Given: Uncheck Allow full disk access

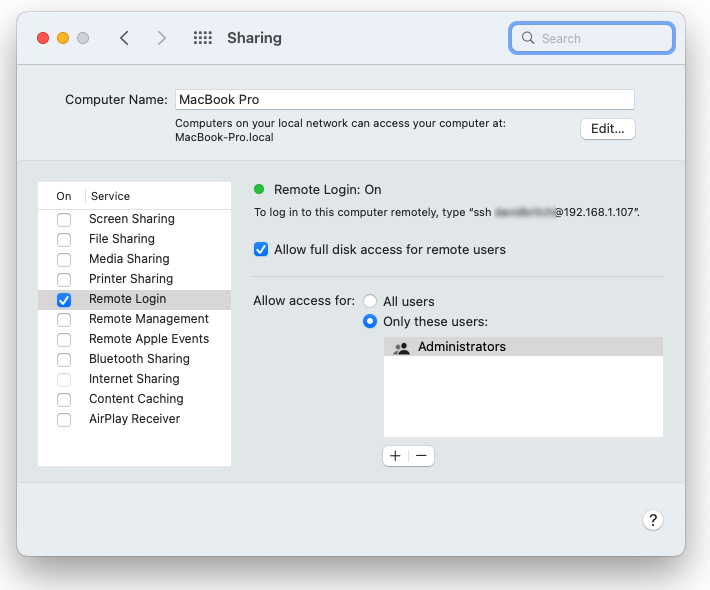Looking at the screenshot, I should coord(261,249).
